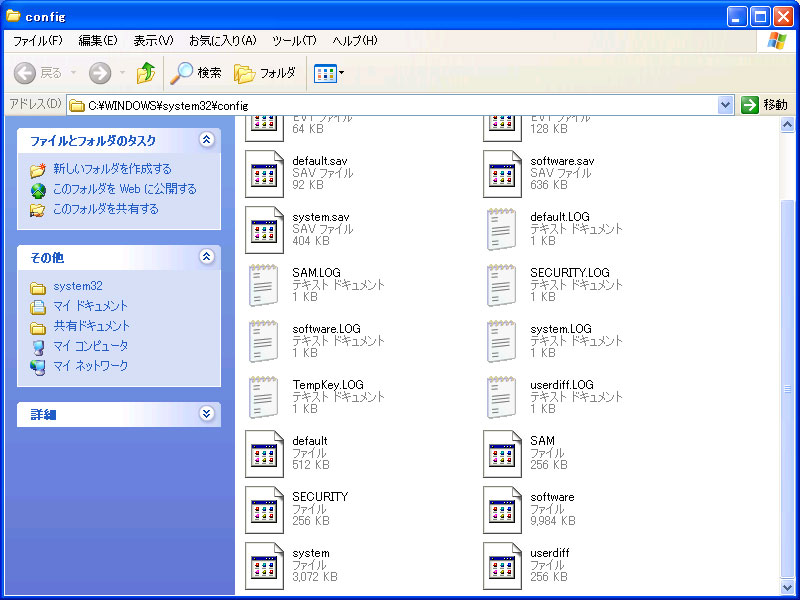800x600 pixels.
Task: Expand the 詳細 panel
Action: (x=207, y=413)
